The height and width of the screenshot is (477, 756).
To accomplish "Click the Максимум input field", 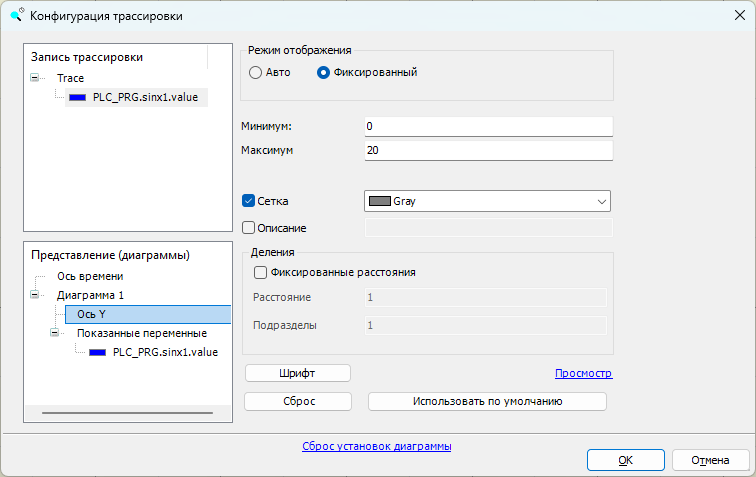I will pos(488,150).
